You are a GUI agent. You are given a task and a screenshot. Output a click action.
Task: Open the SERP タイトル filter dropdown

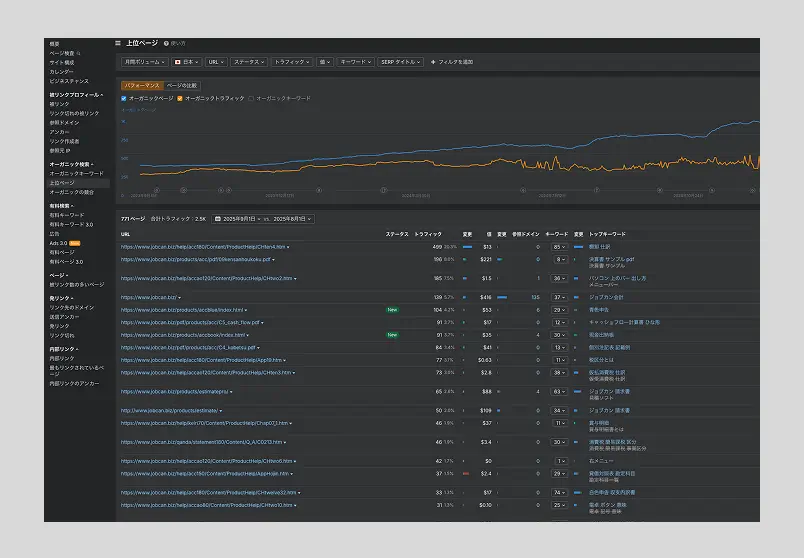tap(400, 62)
